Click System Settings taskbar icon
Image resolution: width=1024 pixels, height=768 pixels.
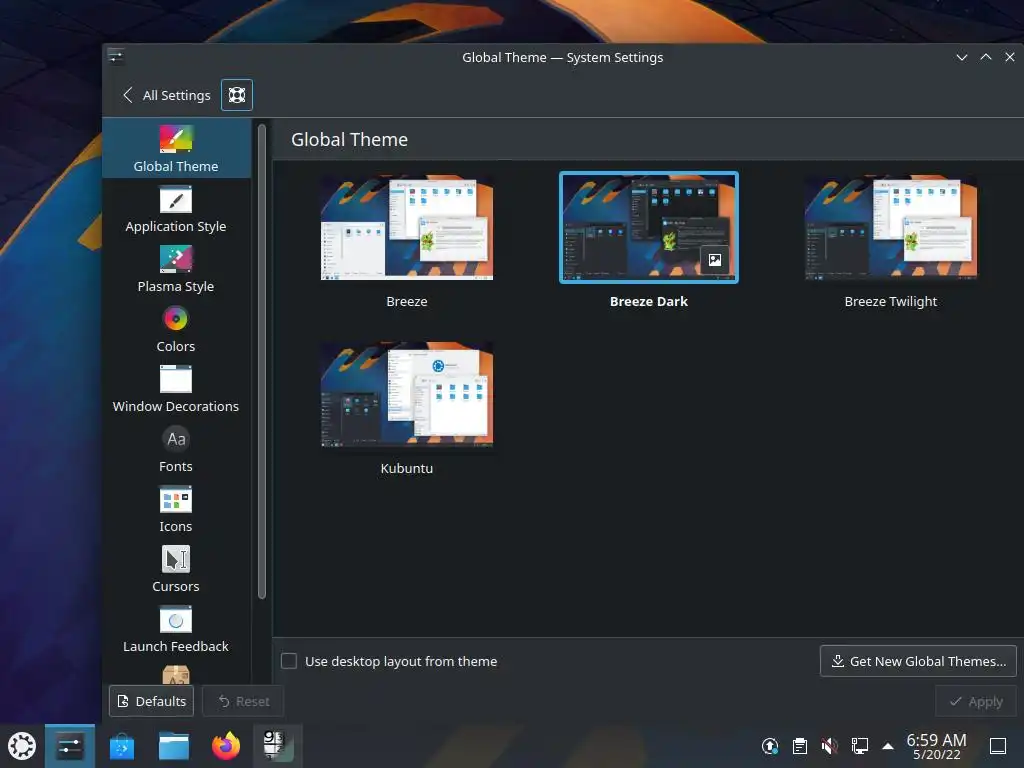coord(70,746)
